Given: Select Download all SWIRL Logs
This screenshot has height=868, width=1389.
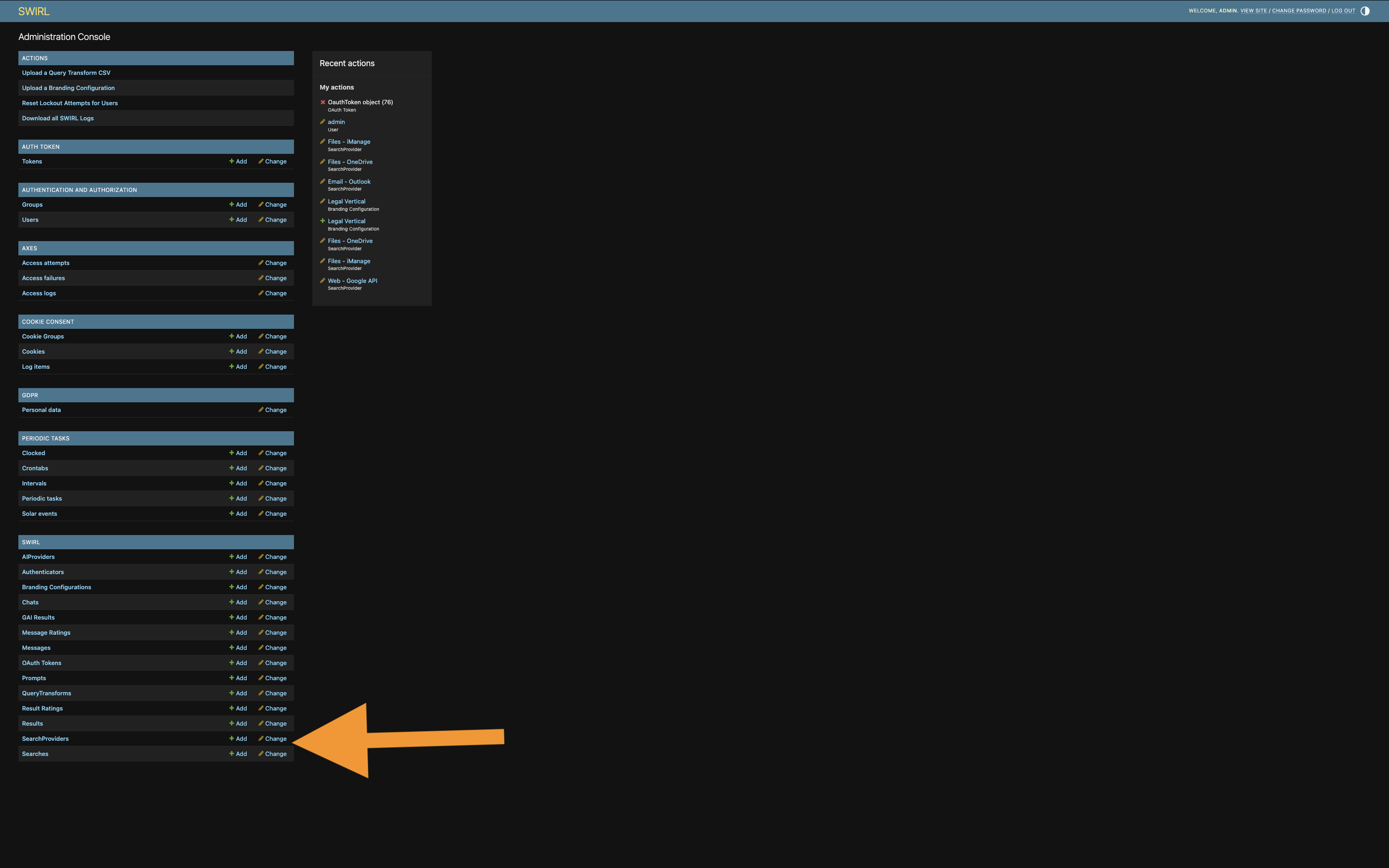Looking at the screenshot, I should tap(57, 118).
